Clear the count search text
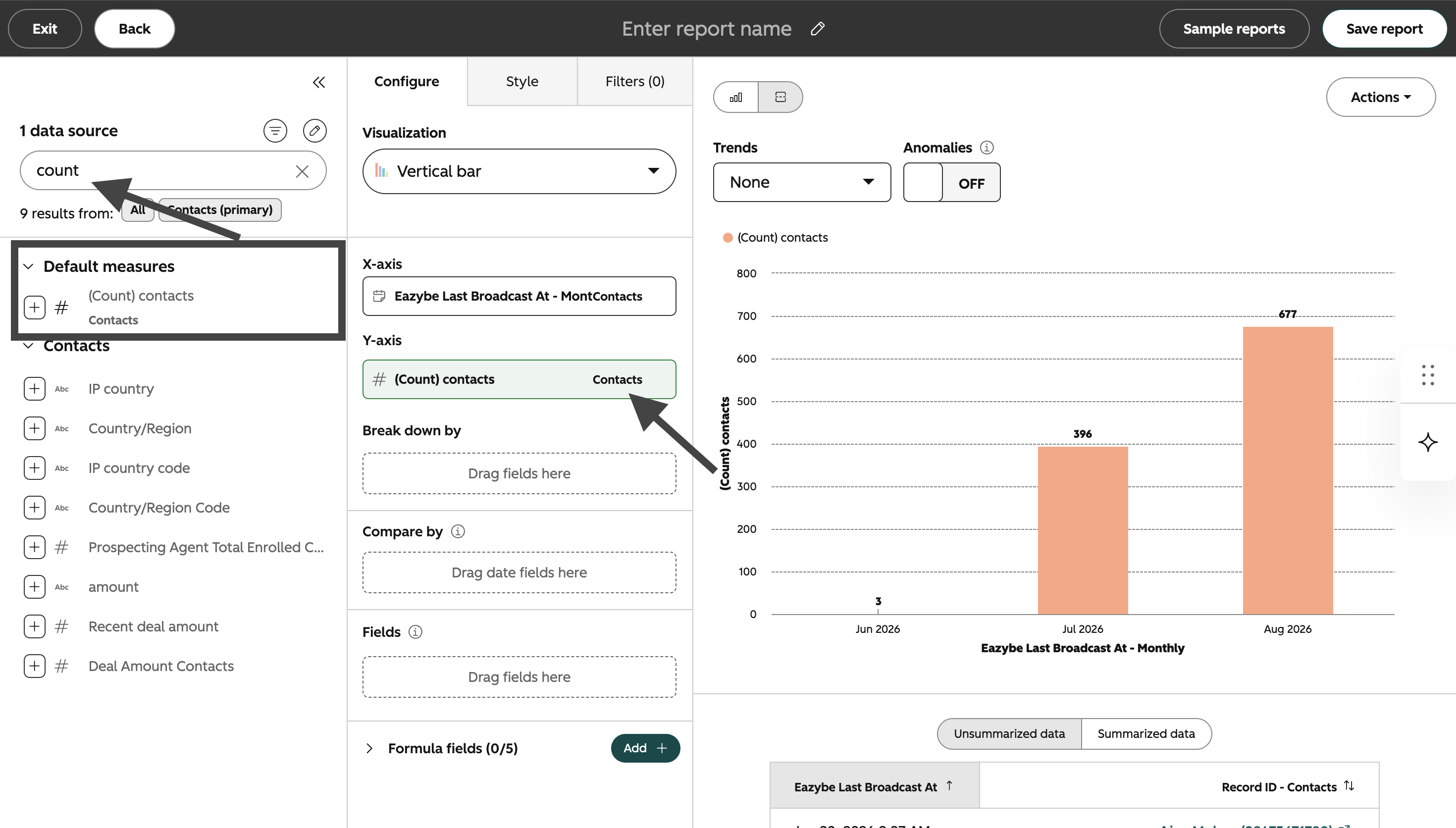The width and height of the screenshot is (1456, 828). pyautogui.click(x=302, y=171)
